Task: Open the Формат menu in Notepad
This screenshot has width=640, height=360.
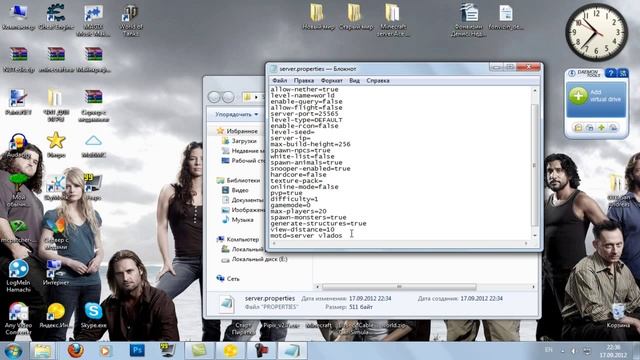Action: pos(331,80)
